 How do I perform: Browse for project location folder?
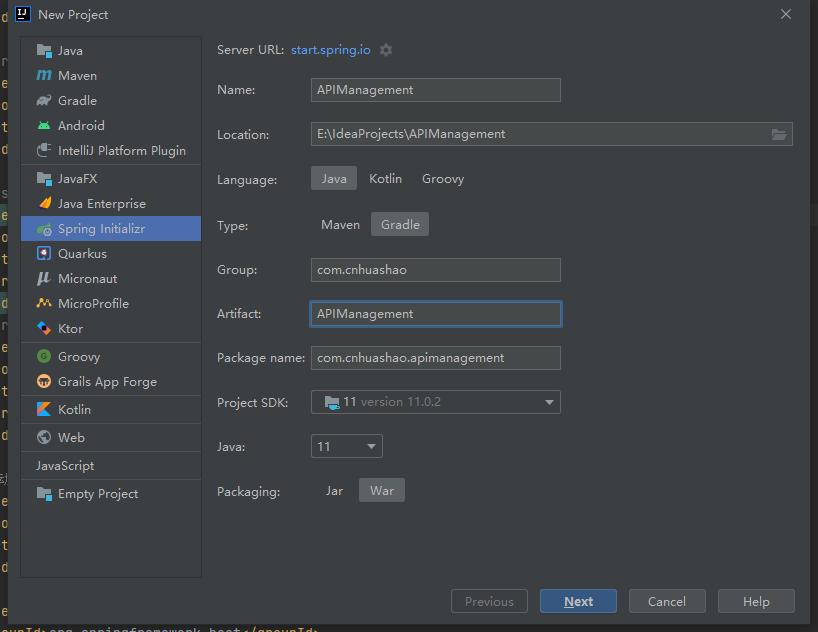tap(779, 135)
